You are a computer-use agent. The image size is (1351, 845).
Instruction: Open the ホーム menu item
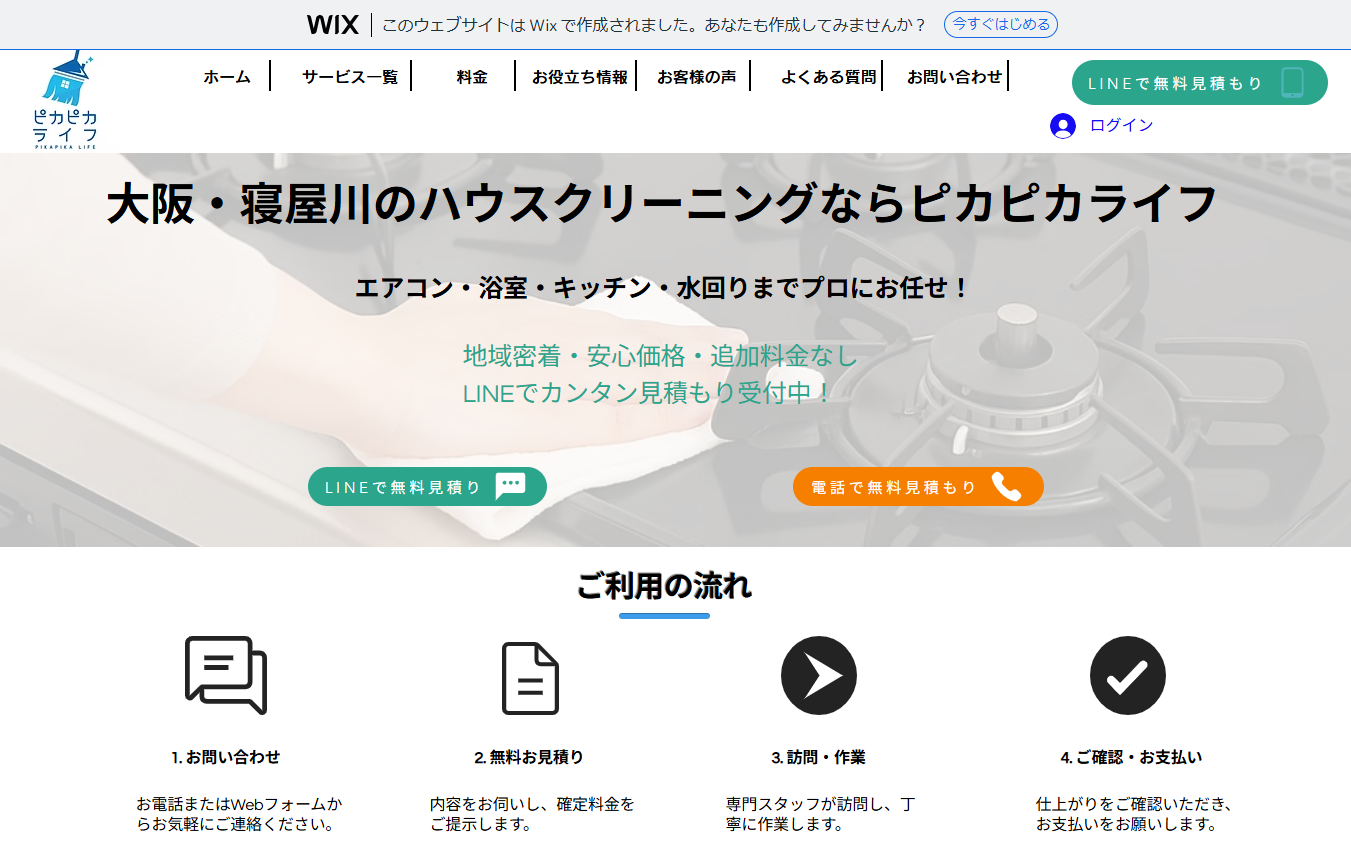tap(227, 77)
